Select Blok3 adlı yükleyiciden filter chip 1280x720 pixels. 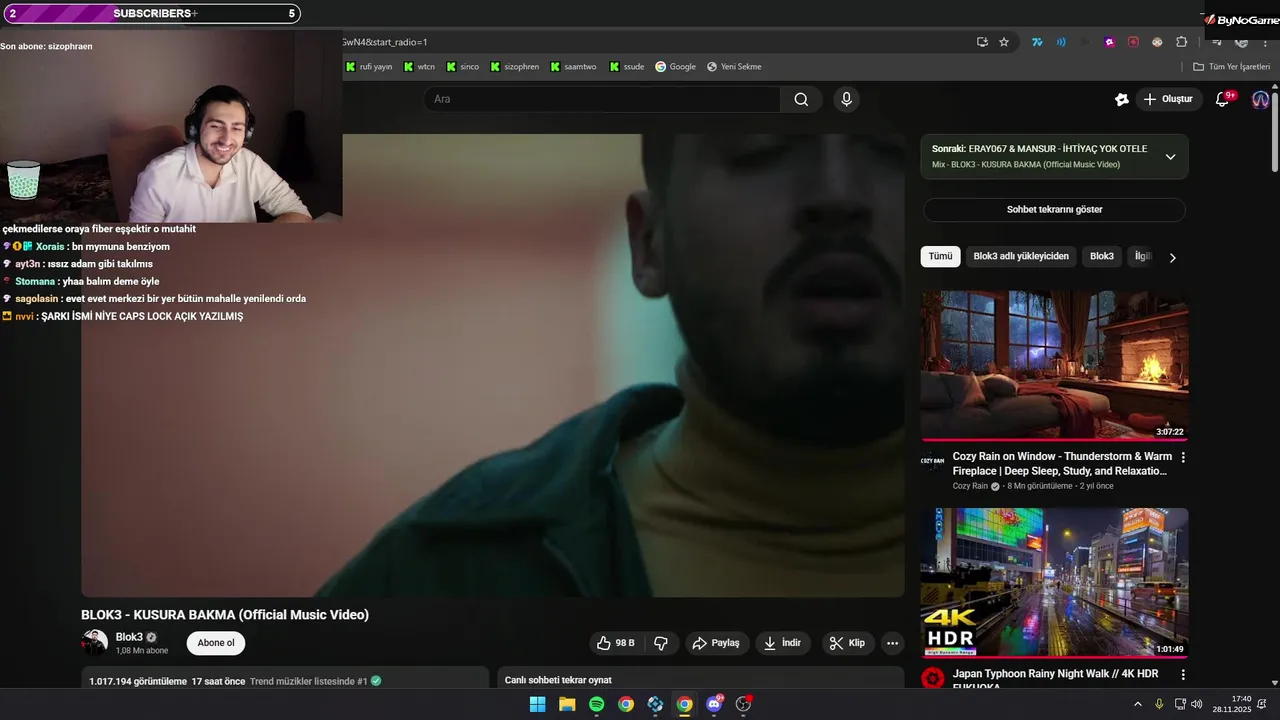(x=1021, y=256)
